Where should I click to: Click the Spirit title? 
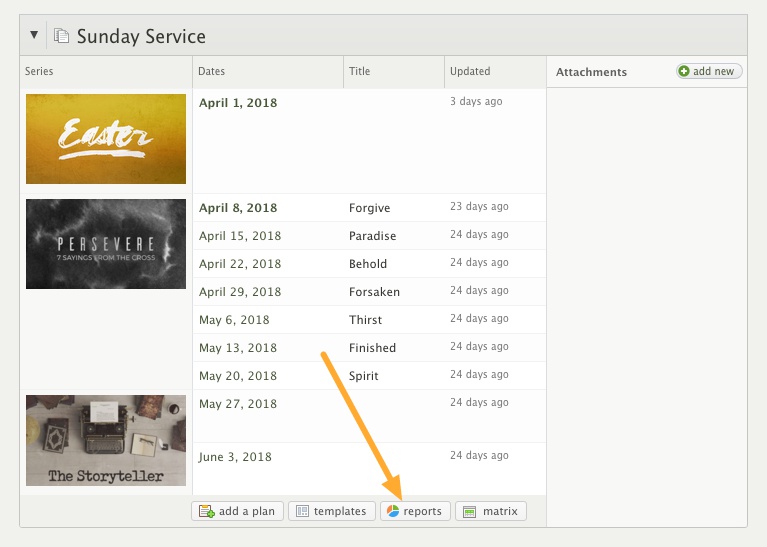pos(363,376)
